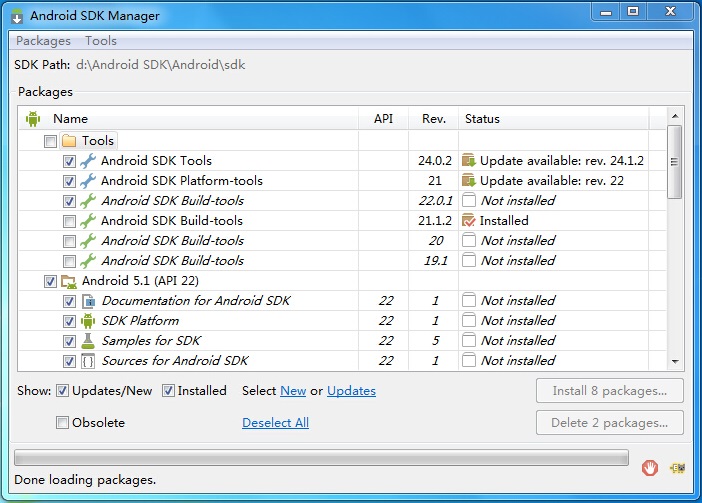The height and width of the screenshot is (503, 702).
Task: Click the not-installed status icon for Build-tools 19.1
Action: point(469,260)
